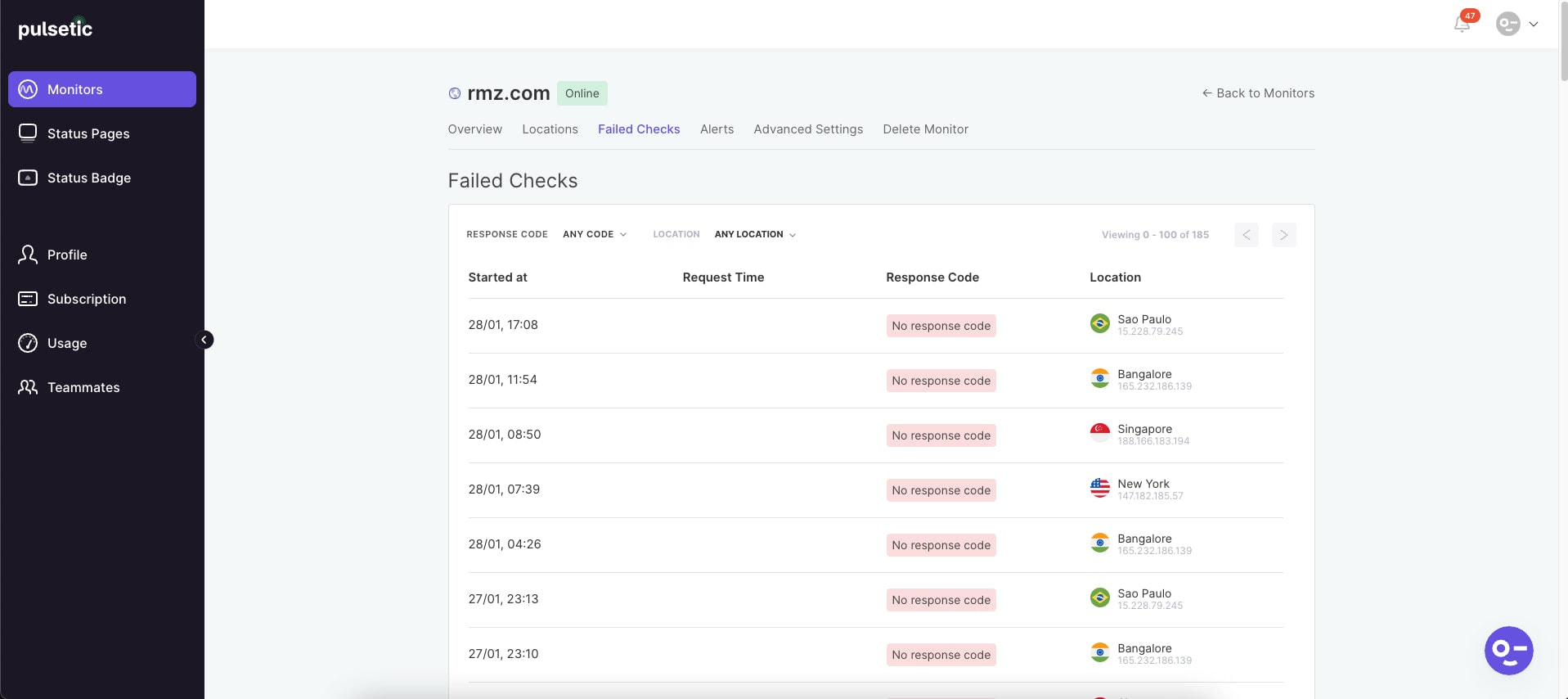Click the US flag next to New York
The image size is (1568, 699).
click(x=1100, y=488)
